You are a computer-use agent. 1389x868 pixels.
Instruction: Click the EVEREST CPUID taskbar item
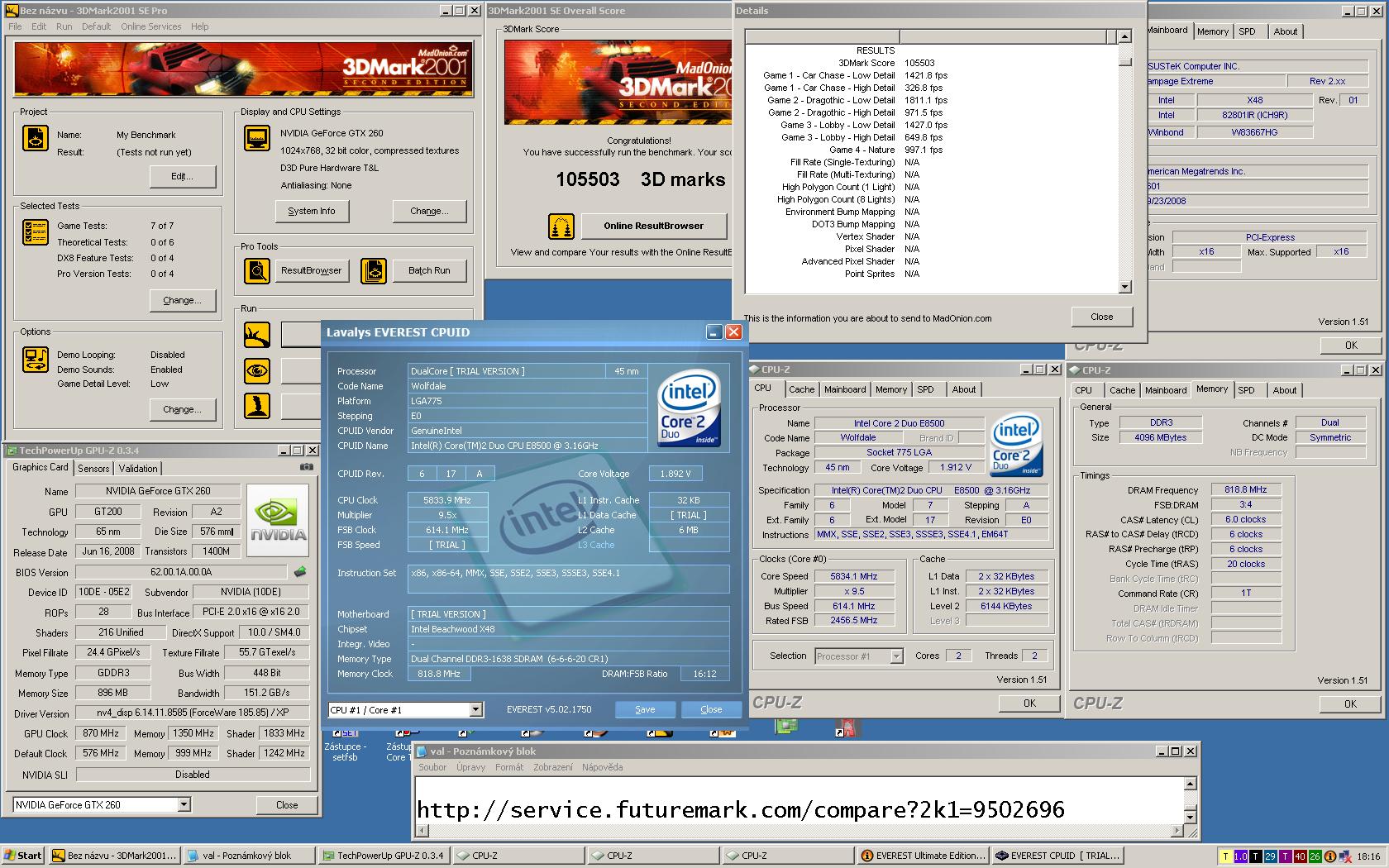pyautogui.click(x=1057, y=856)
